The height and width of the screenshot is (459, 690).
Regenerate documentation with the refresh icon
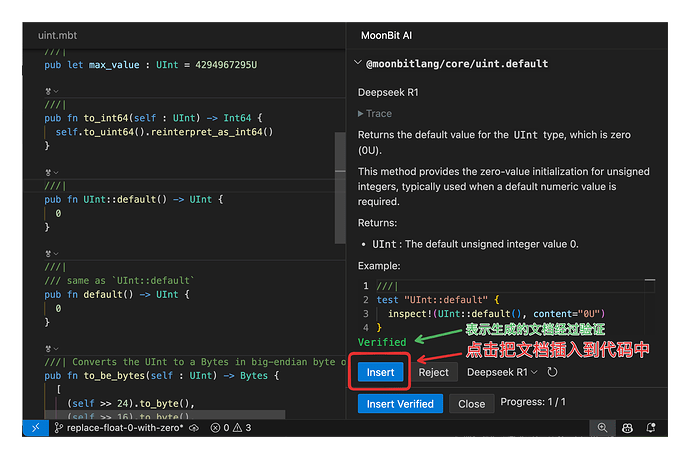[552, 372]
